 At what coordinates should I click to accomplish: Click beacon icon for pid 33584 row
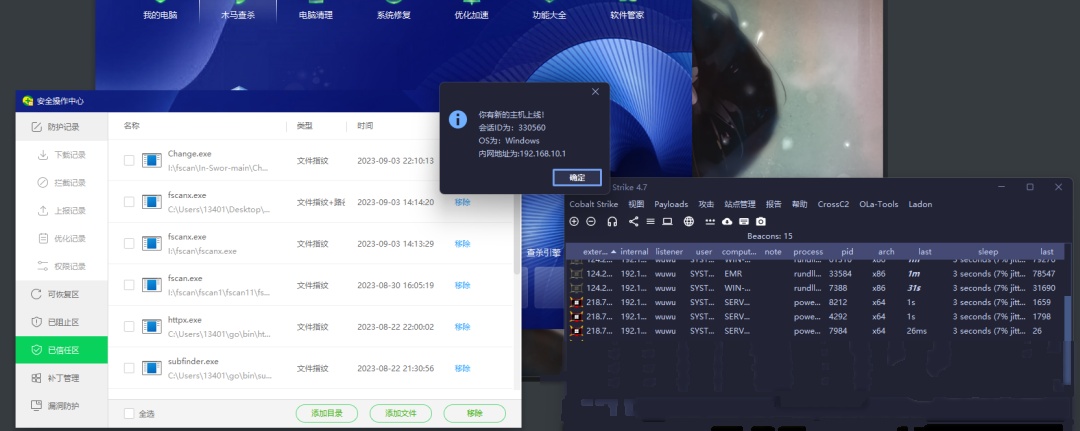575,273
